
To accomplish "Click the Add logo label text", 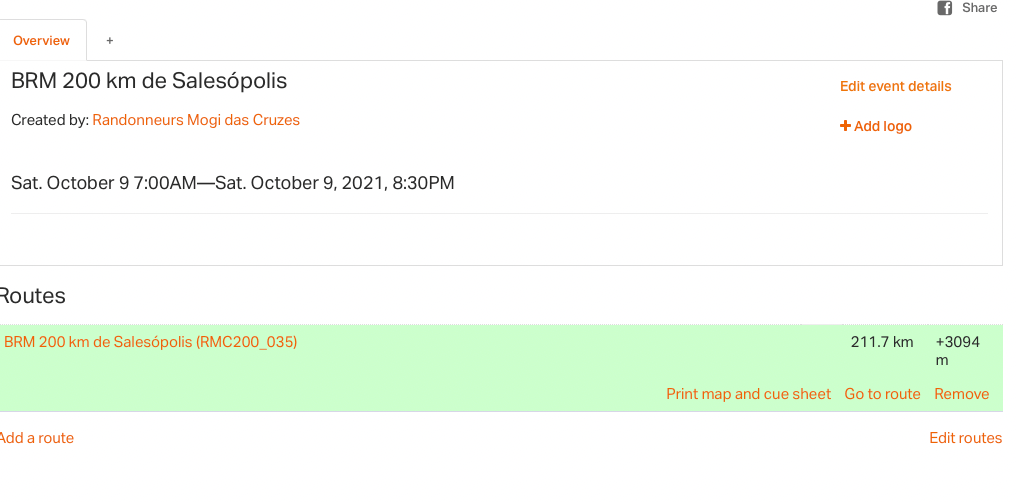I will pyautogui.click(x=883, y=127).
